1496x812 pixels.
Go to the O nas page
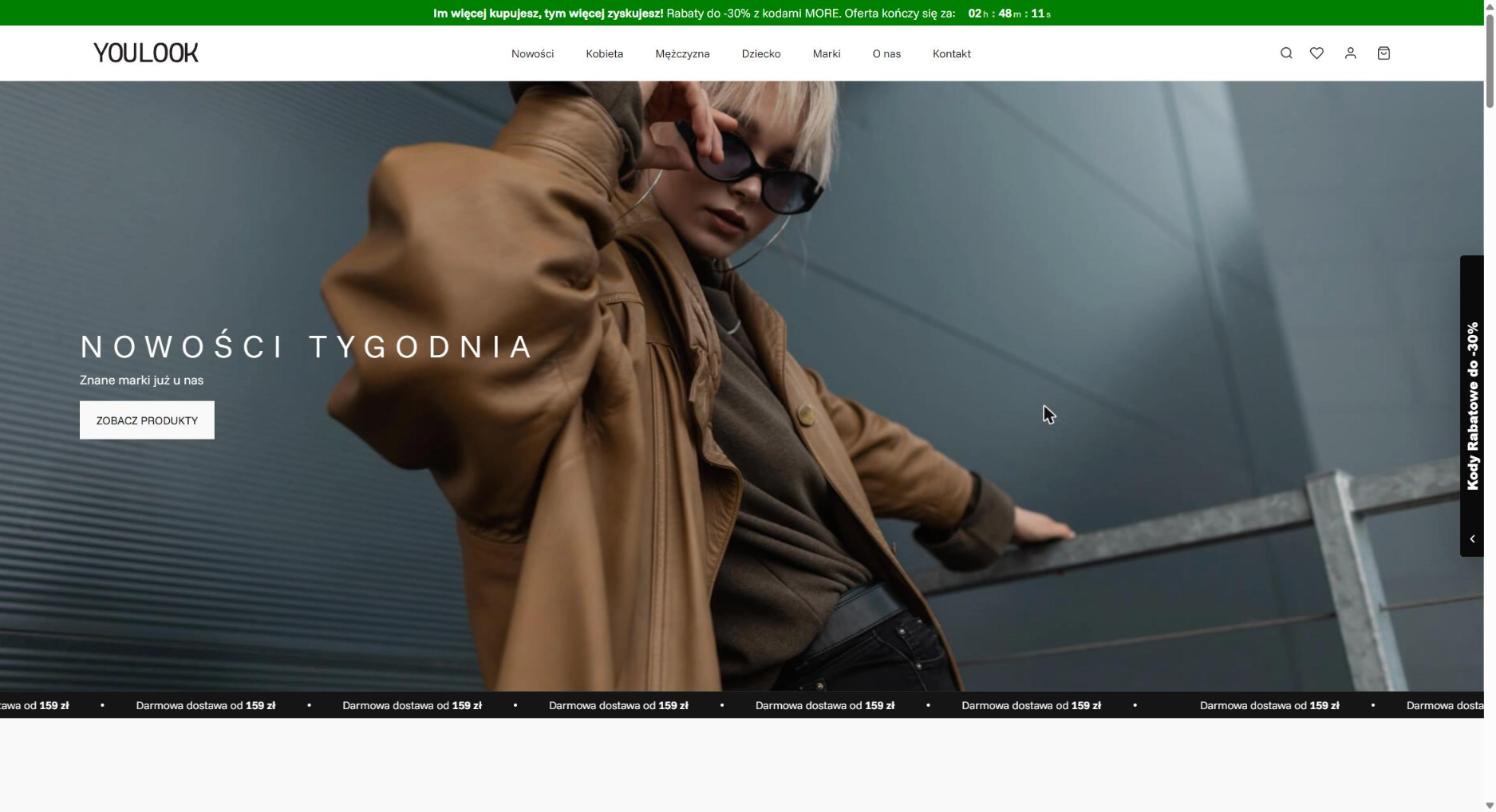click(x=886, y=54)
